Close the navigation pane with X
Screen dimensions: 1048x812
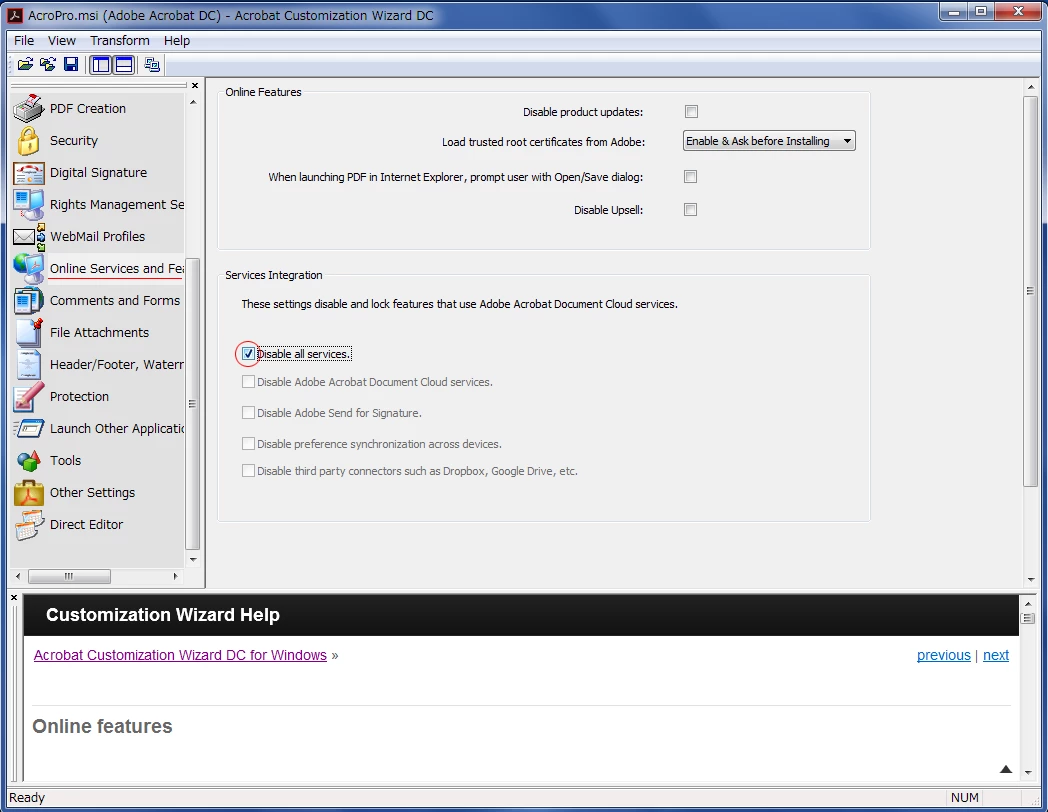194,86
